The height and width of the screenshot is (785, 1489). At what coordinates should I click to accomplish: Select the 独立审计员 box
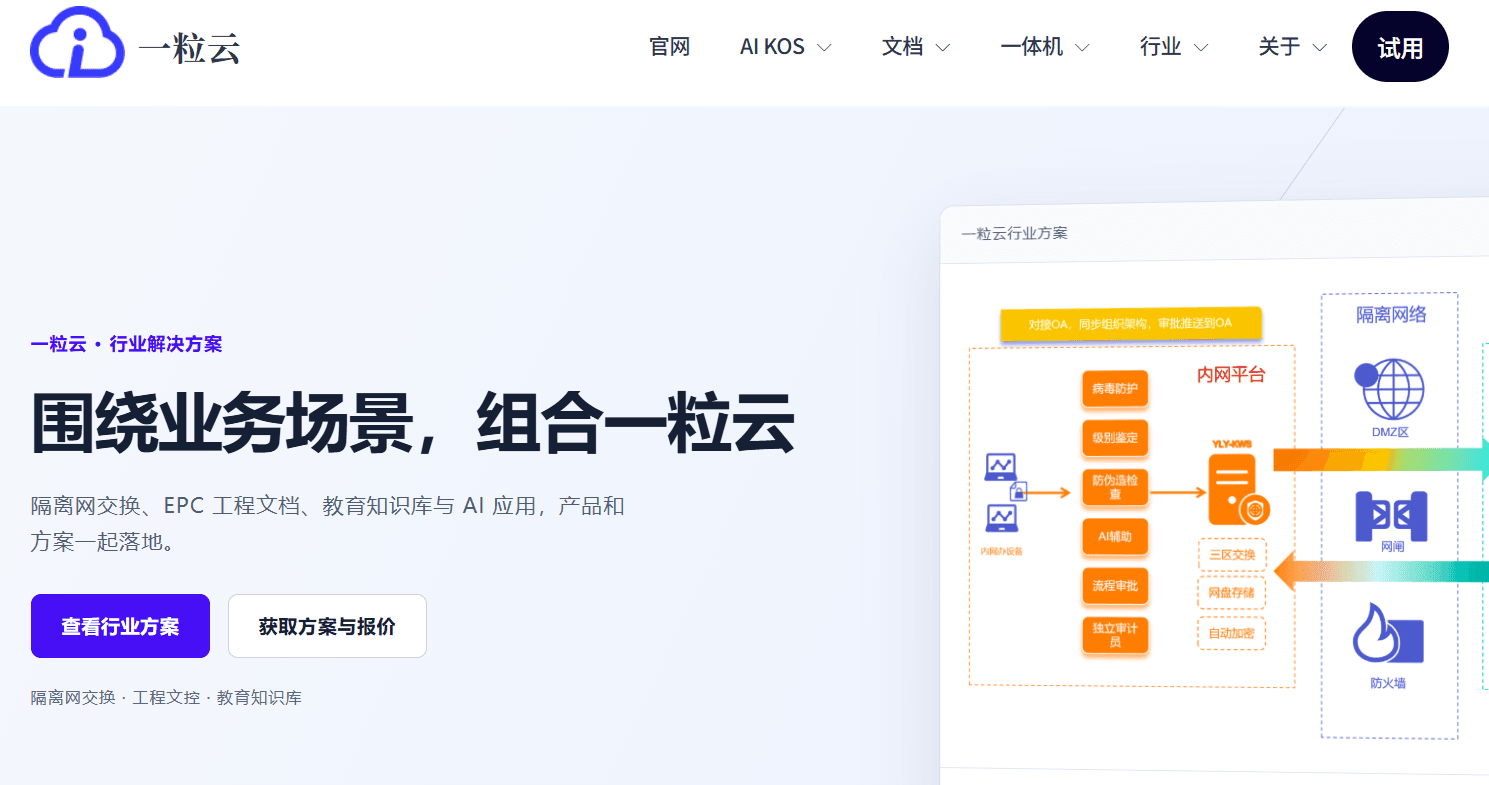[x=1115, y=635]
